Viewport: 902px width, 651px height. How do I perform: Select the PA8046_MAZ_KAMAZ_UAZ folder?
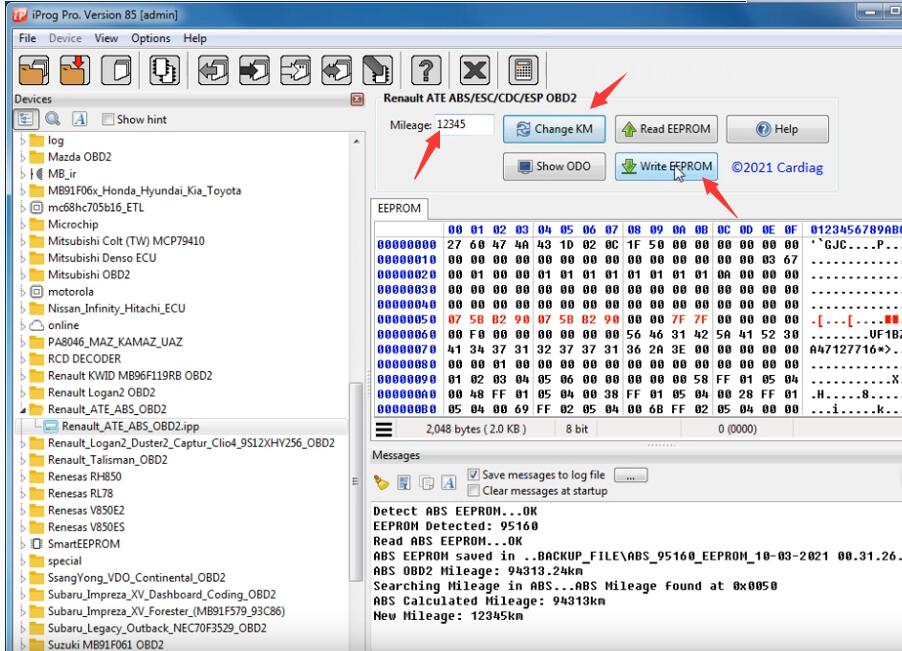[115, 342]
